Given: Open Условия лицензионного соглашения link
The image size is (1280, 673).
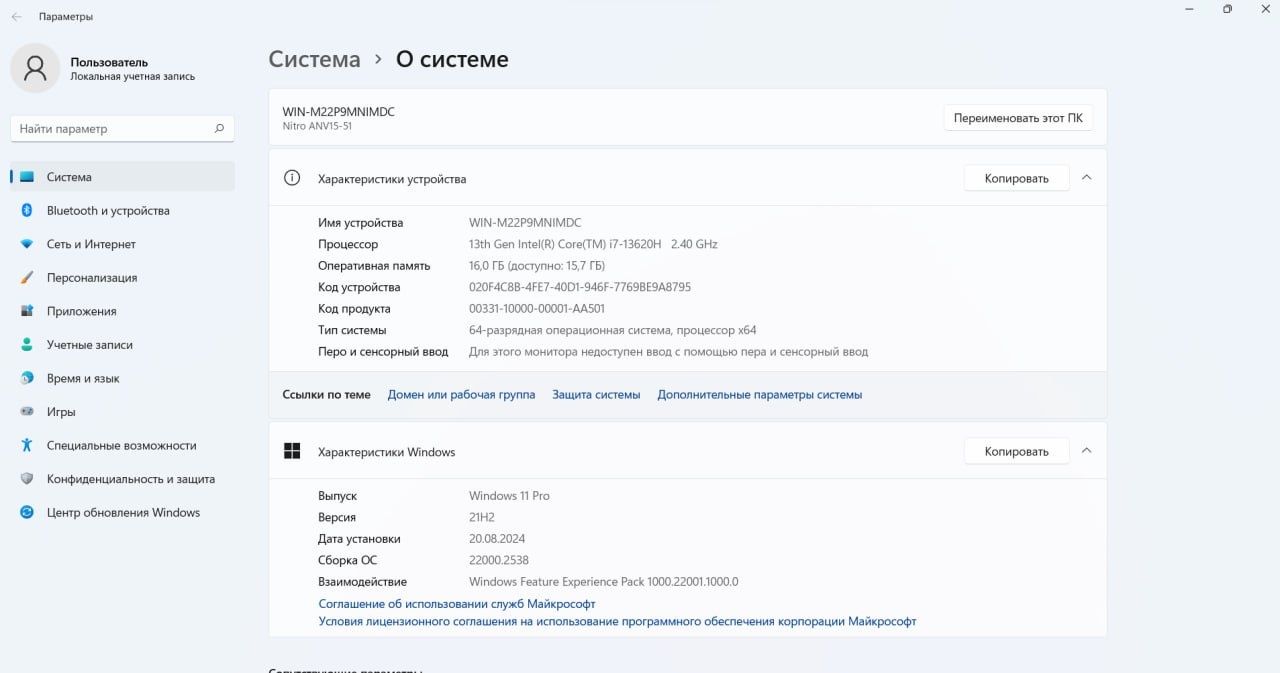Looking at the screenshot, I should tap(617, 621).
